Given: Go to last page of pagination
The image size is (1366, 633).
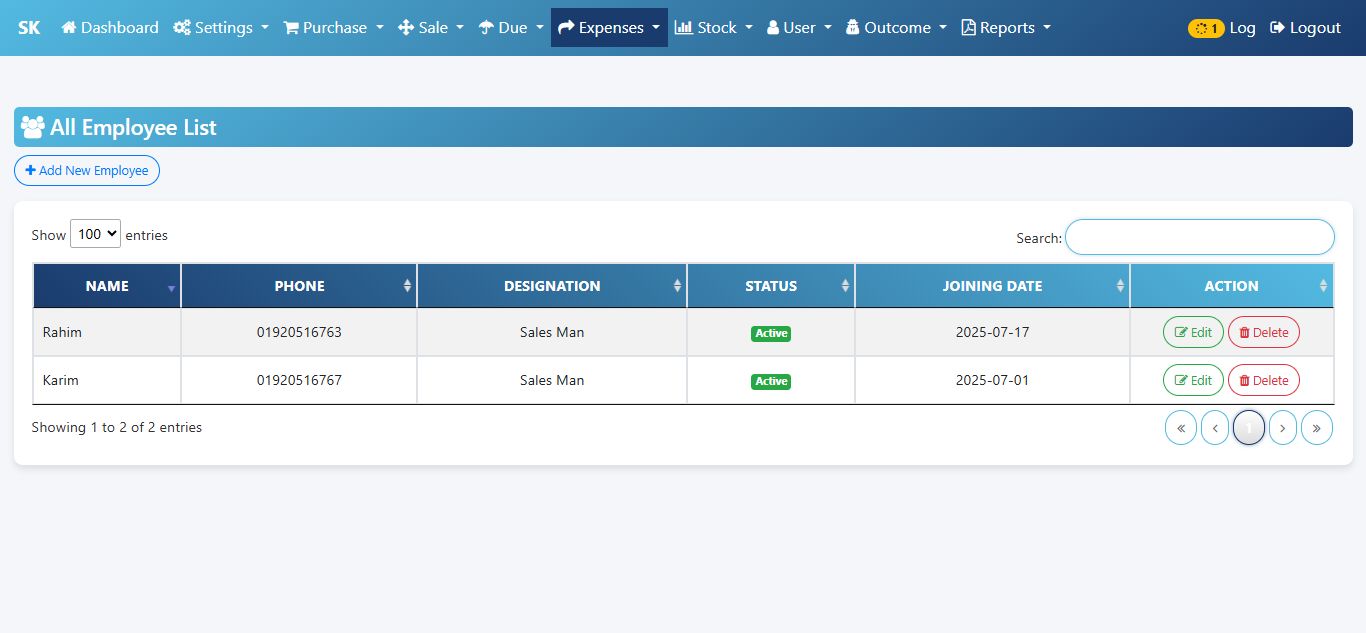Looking at the screenshot, I should point(1317,428).
